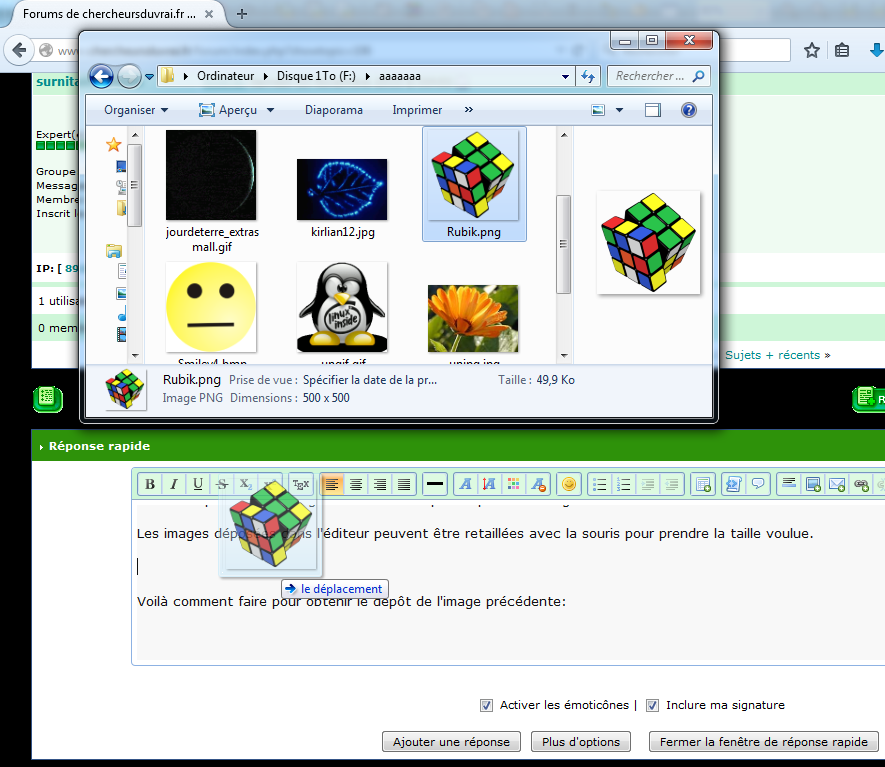885x767 pixels.
Task: Click the file list vertical scrollbar thumb
Action: click(563, 244)
